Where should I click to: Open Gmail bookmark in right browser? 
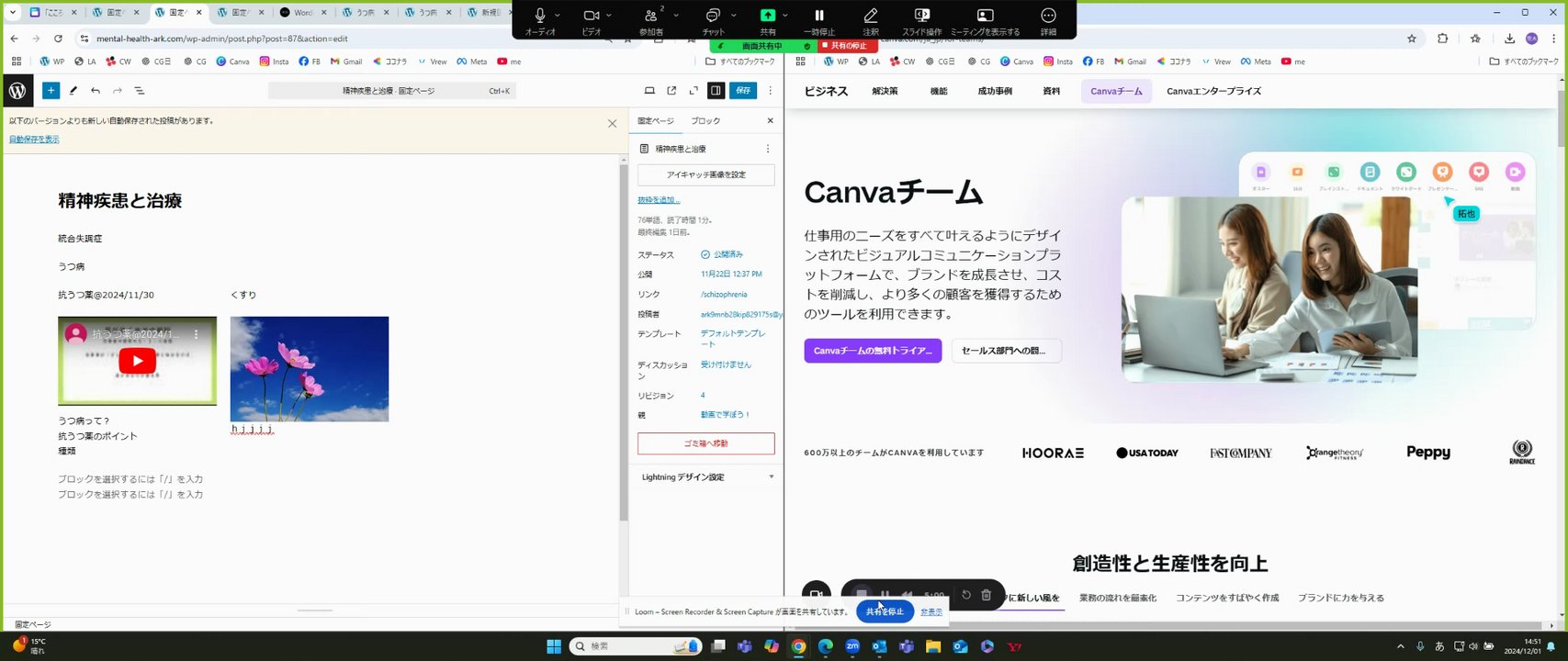click(x=1130, y=62)
